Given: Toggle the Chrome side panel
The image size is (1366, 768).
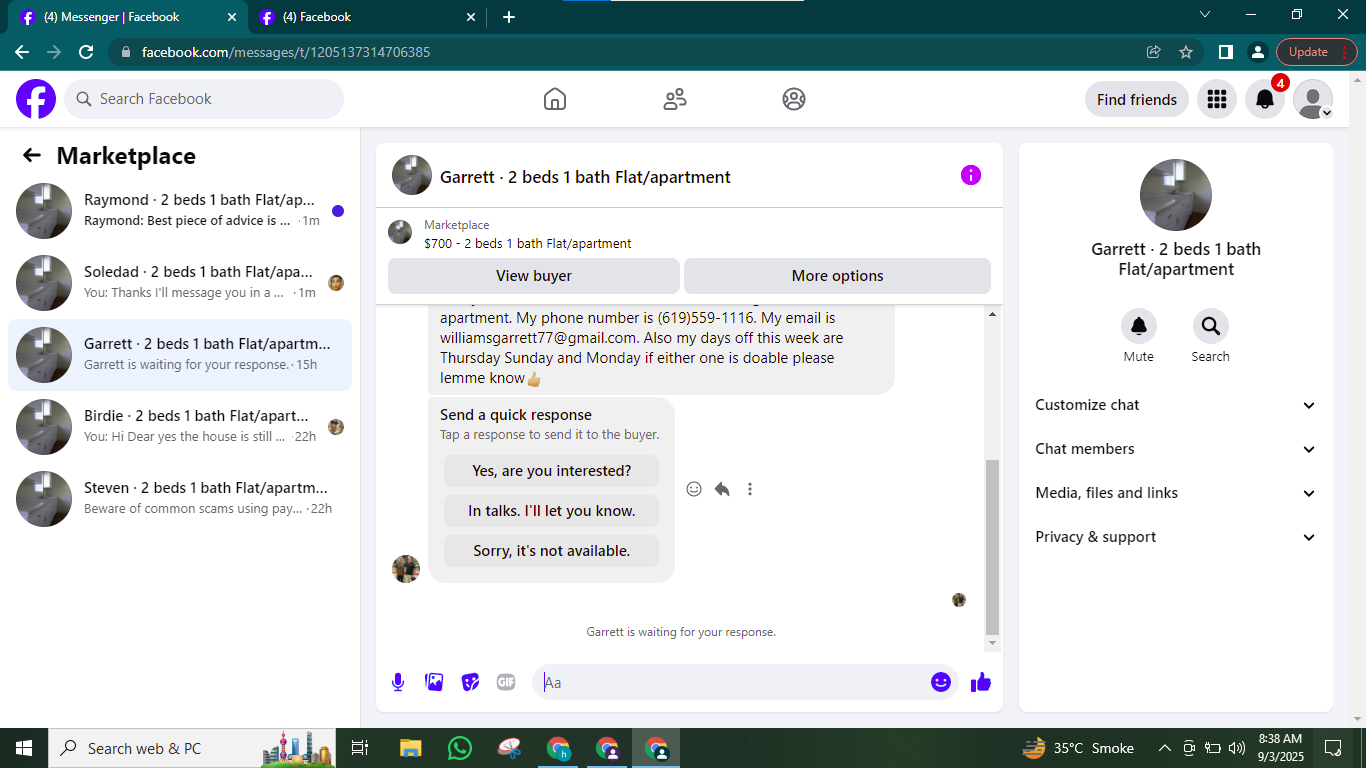Looking at the screenshot, I should [x=1226, y=52].
